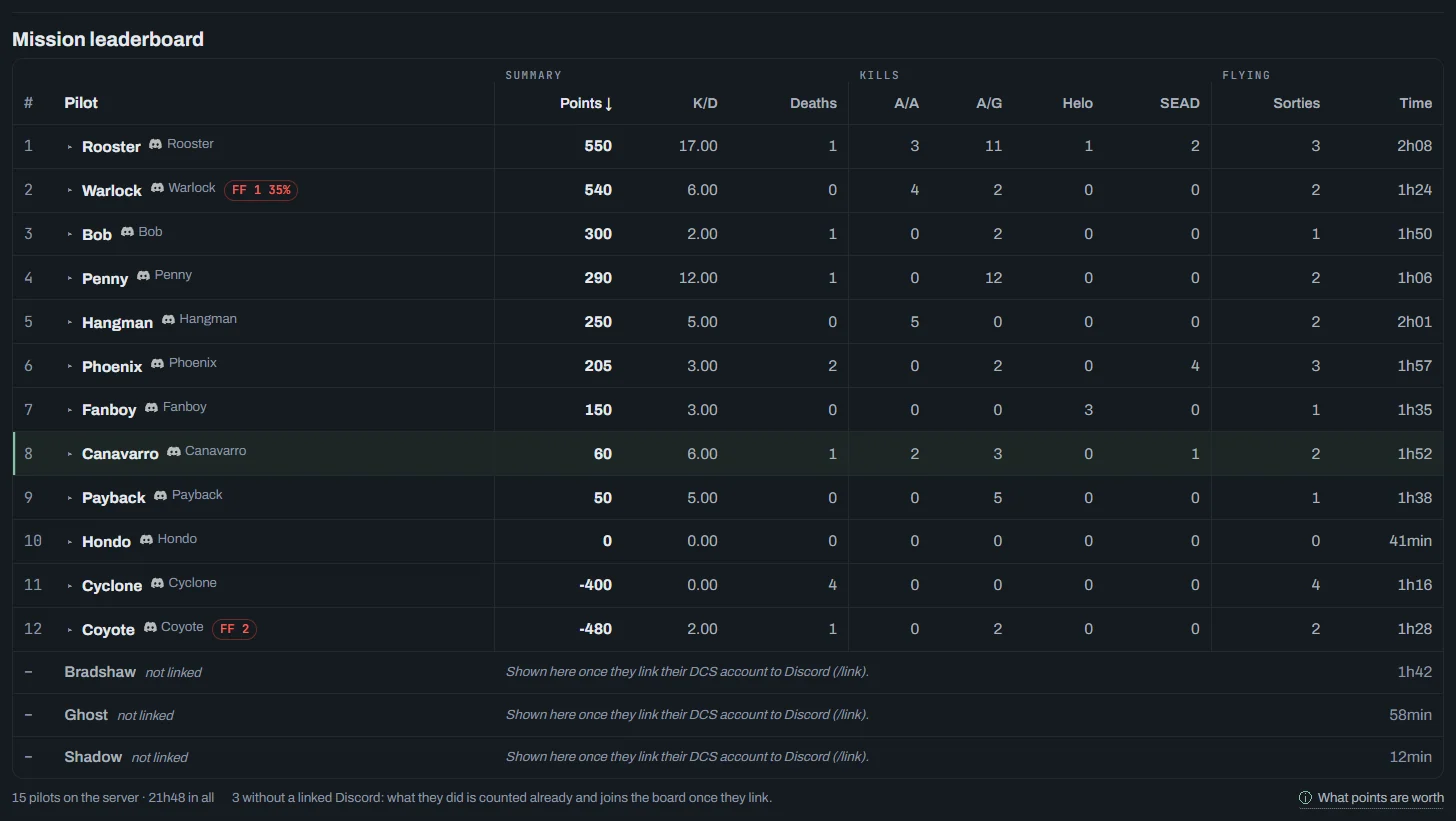Click the Discord icon beside Penny

click(x=143, y=275)
